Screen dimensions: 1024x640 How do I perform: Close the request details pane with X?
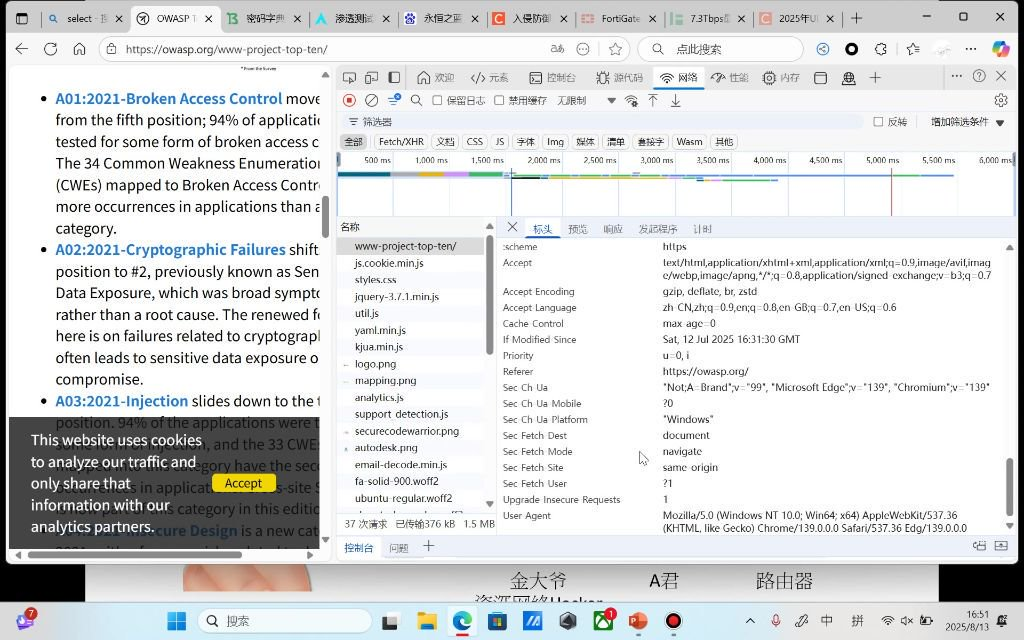[512, 227]
